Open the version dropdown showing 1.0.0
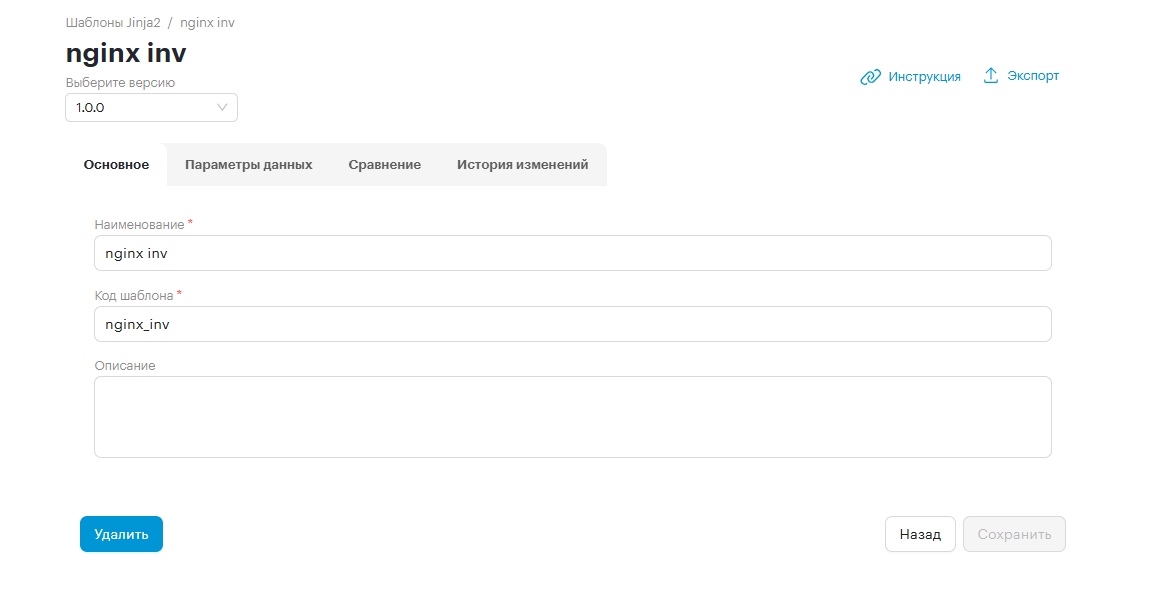Viewport: 1154px width, 596px height. coord(152,107)
